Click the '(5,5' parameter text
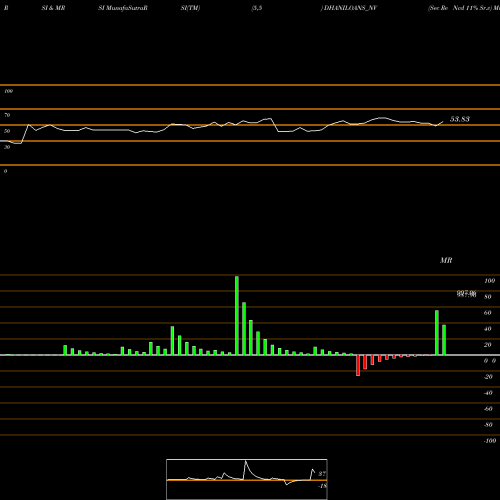Screen dimensions: 500x500 pyautogui.click(x=257, y=8)
